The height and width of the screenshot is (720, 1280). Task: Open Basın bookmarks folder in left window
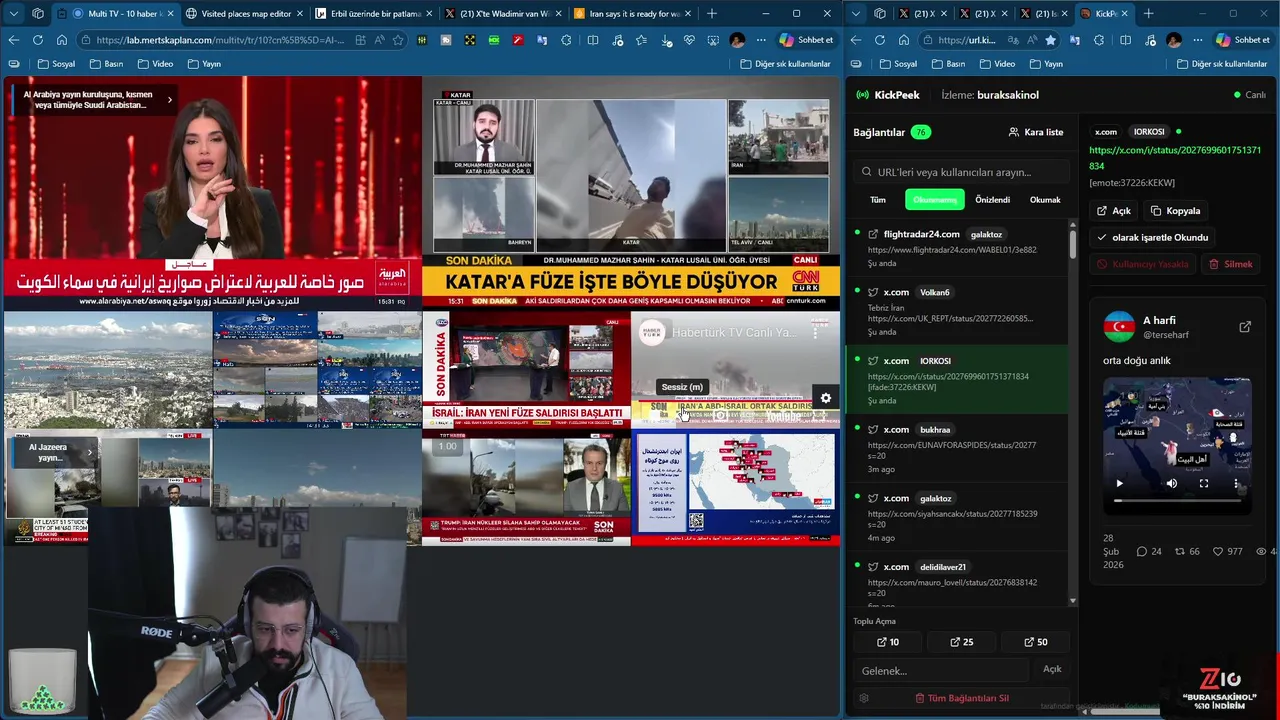click(106, 64)
